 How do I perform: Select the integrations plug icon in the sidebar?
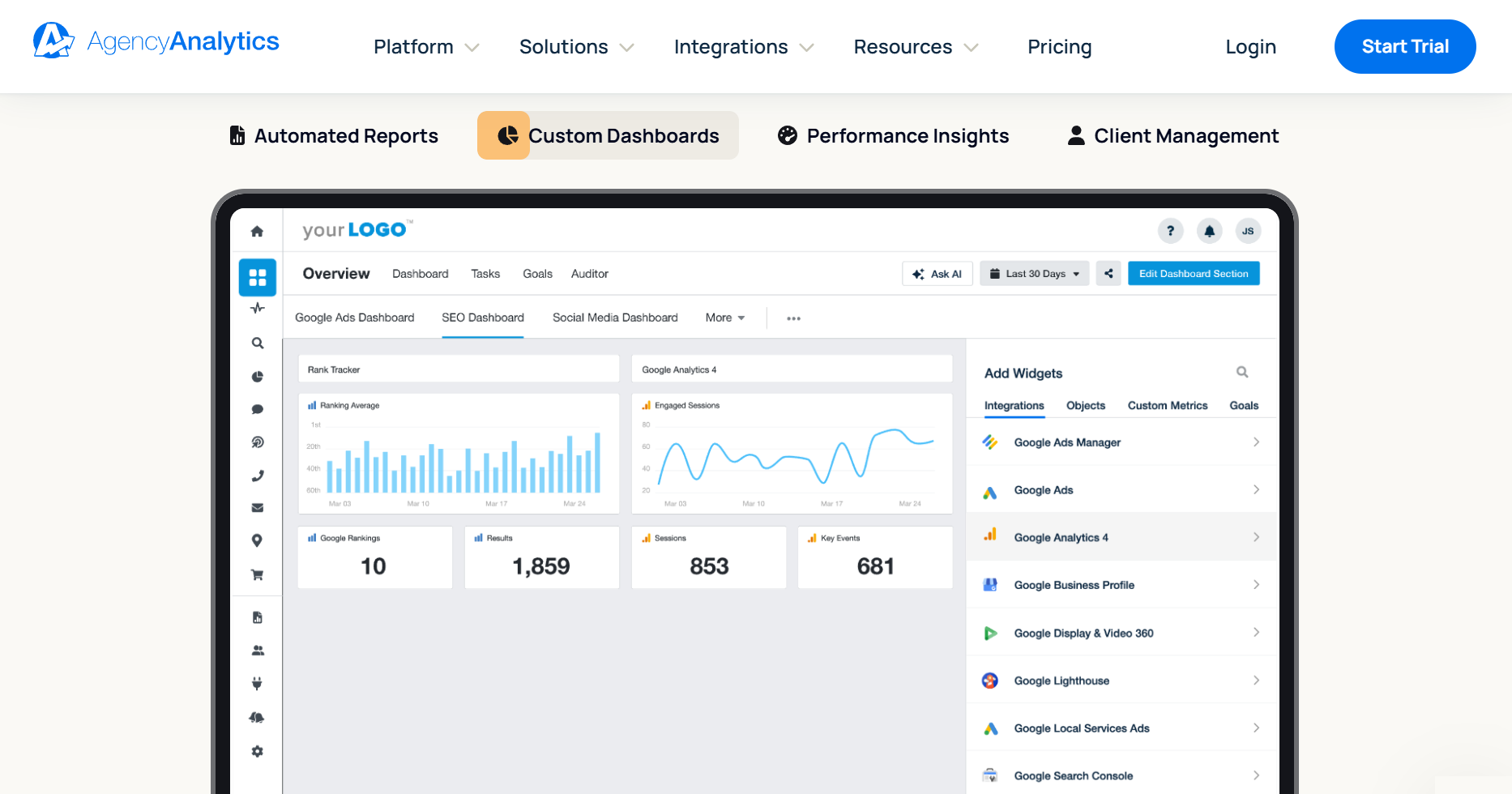(x=257, y=683)
